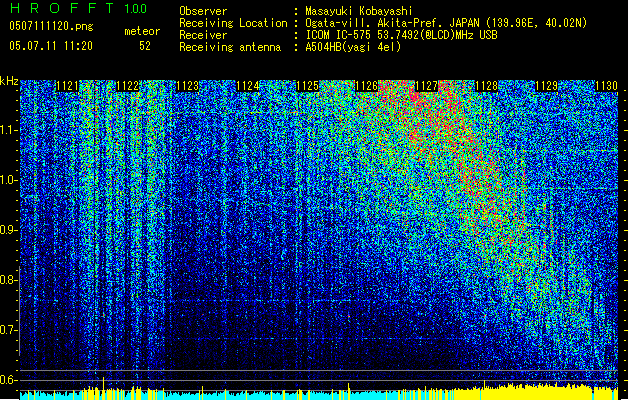629x400 pixels.
Task: Click the 1128 time marker
Action: click(486, 86)
